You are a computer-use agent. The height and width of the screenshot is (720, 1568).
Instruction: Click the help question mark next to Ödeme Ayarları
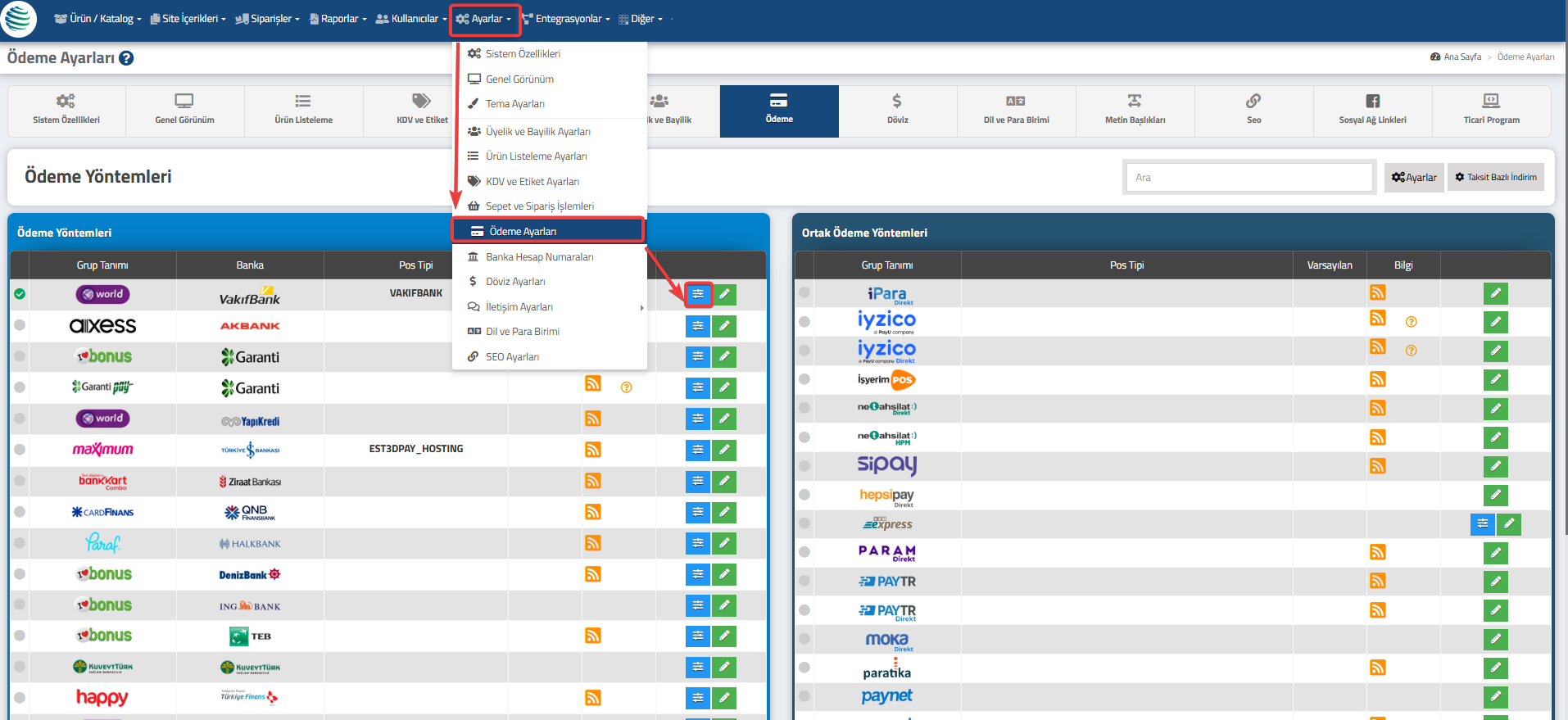point(126,58)
